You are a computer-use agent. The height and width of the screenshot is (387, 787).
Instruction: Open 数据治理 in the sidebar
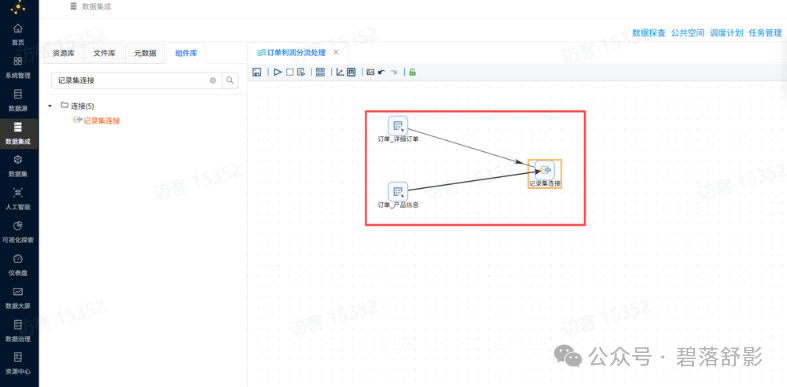coord(18,331)
